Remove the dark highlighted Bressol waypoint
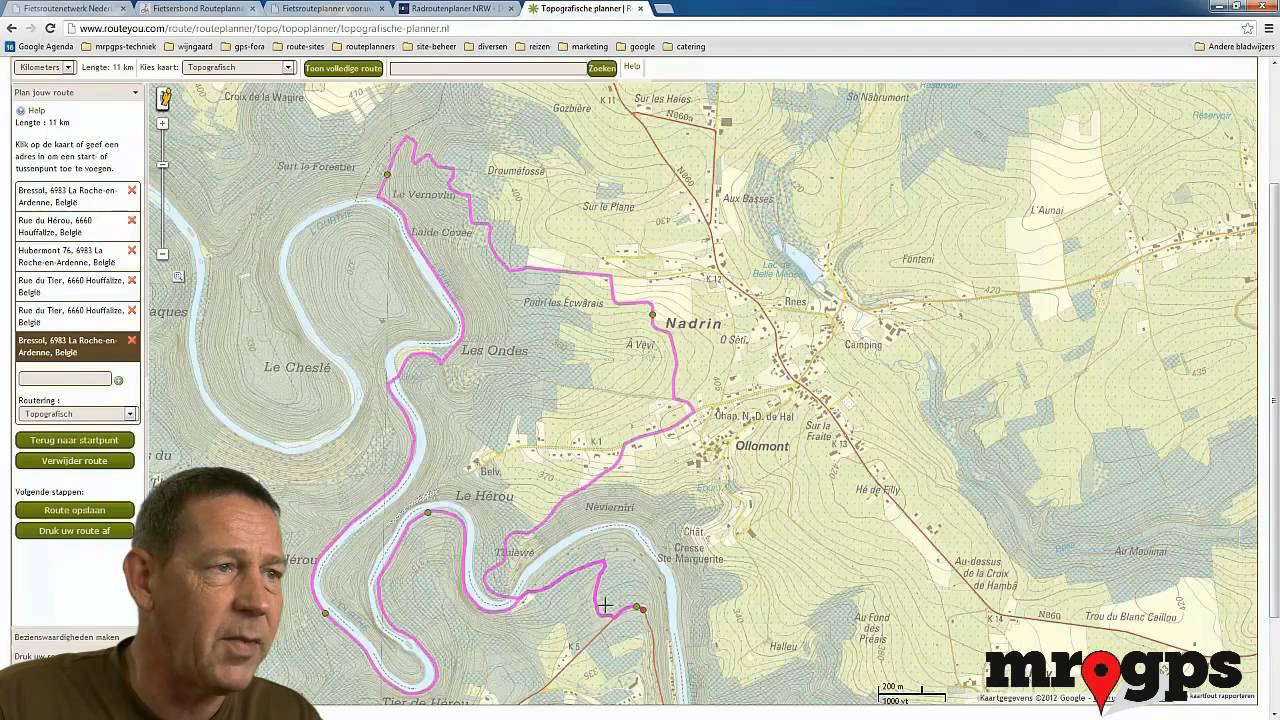 point(131,340)
